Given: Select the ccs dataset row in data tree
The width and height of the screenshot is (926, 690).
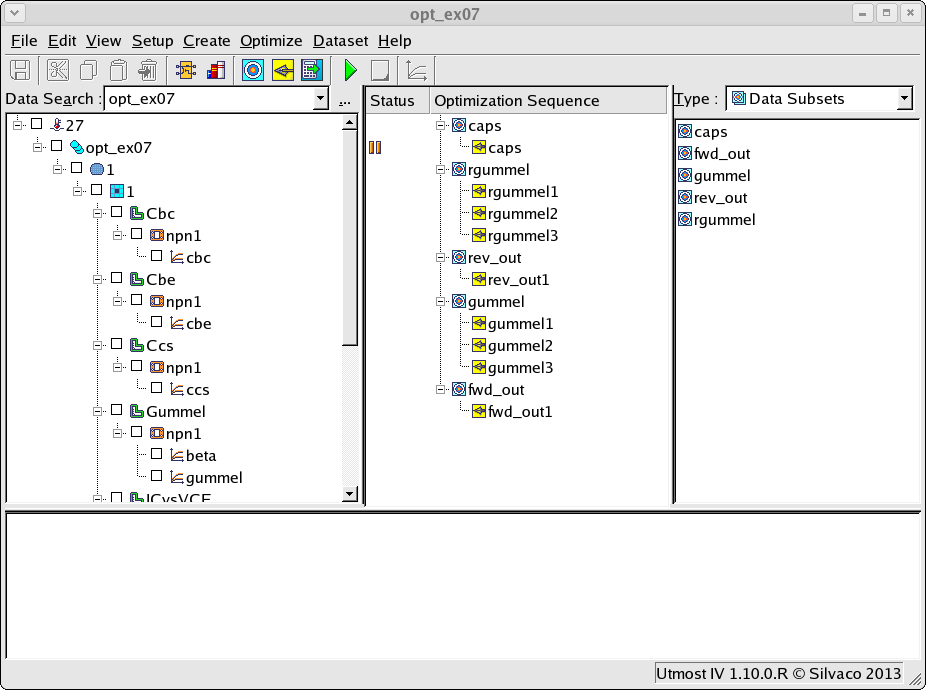Looking at the screenshot, I should pos(190,390).
